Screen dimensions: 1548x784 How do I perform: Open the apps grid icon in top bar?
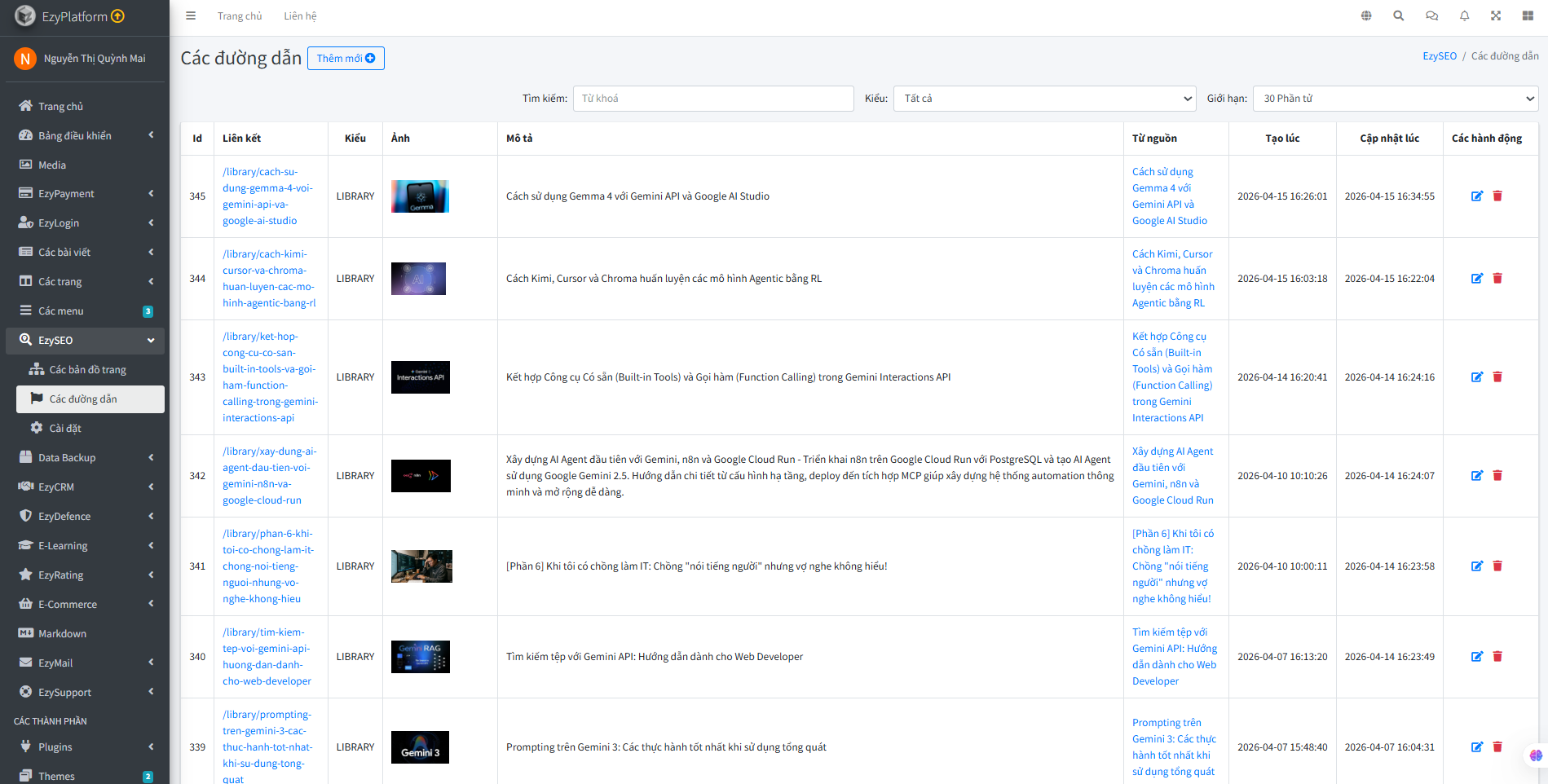(x=1528, y=15)
